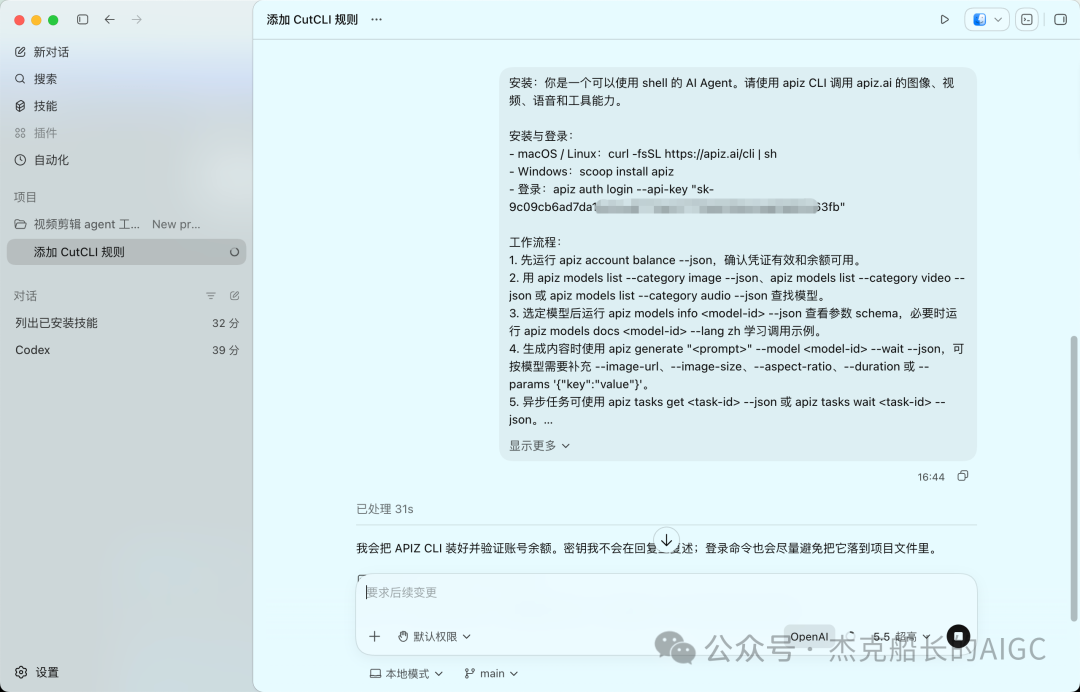Open the main branch dropdown
Screen dimensions: 1080x692
[491, 673]
